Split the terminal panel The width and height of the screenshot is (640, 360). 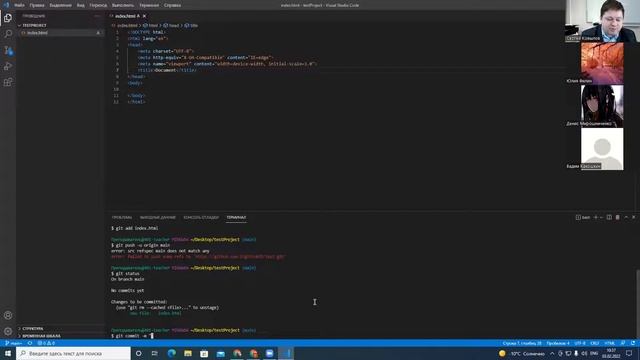609,217
